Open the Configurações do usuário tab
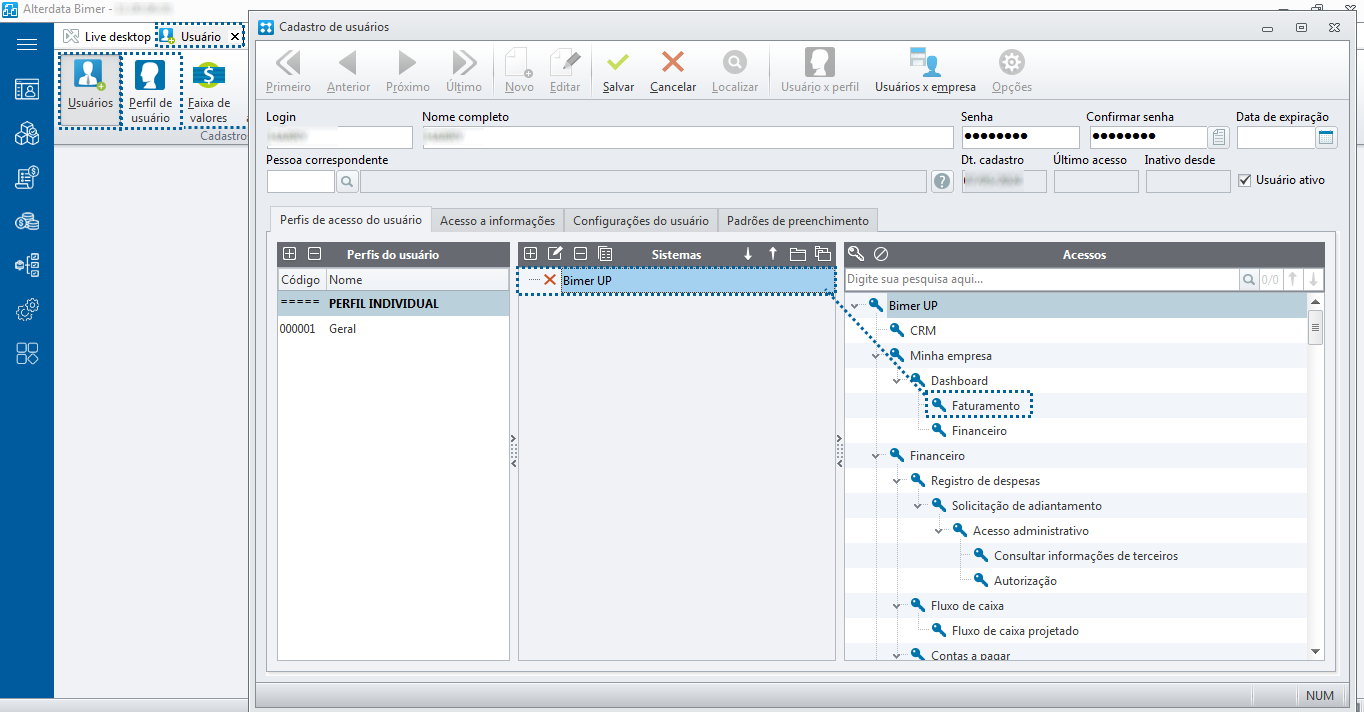 coord(641,221)
